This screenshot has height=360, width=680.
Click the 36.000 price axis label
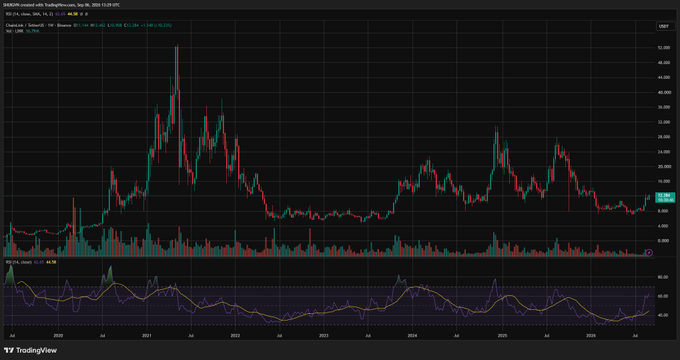[x=664, y=107]
